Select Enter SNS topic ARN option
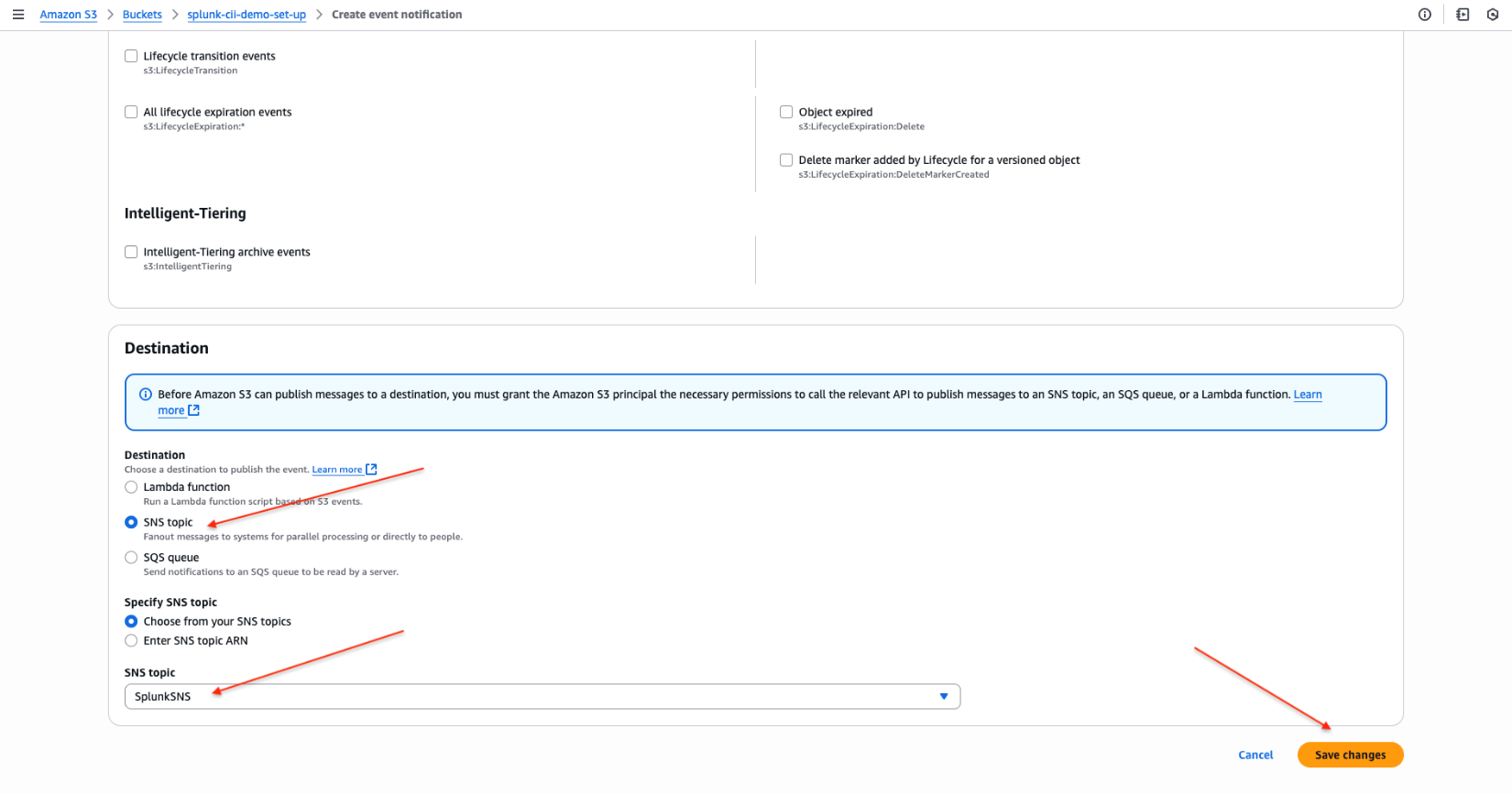Viewport: 1512px width, 794px height. 131,641
